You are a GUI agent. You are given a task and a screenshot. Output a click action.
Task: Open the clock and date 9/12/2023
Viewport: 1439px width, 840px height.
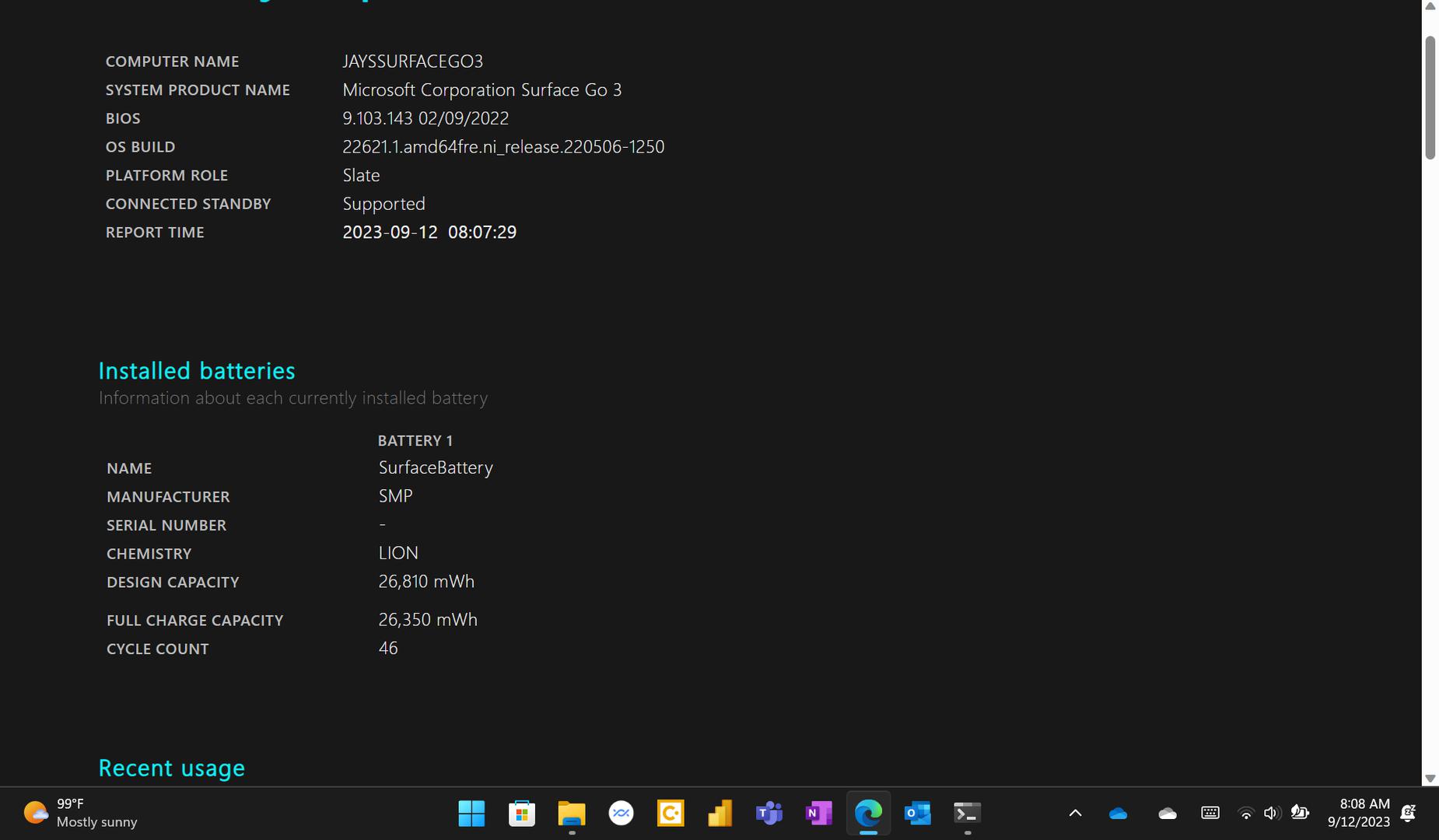[x=1358, y=814]
